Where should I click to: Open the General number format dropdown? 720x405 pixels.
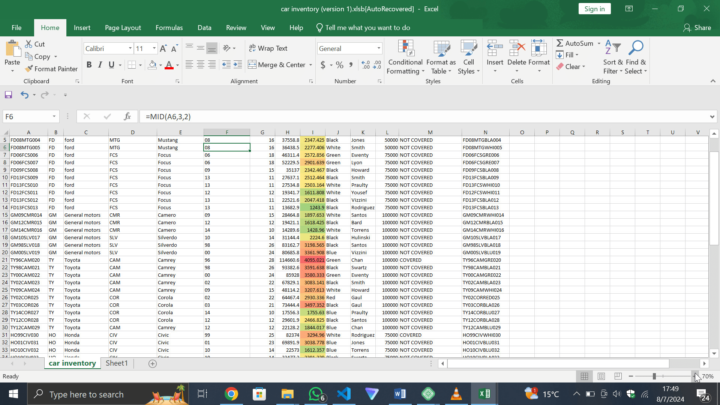pos(377,48)
